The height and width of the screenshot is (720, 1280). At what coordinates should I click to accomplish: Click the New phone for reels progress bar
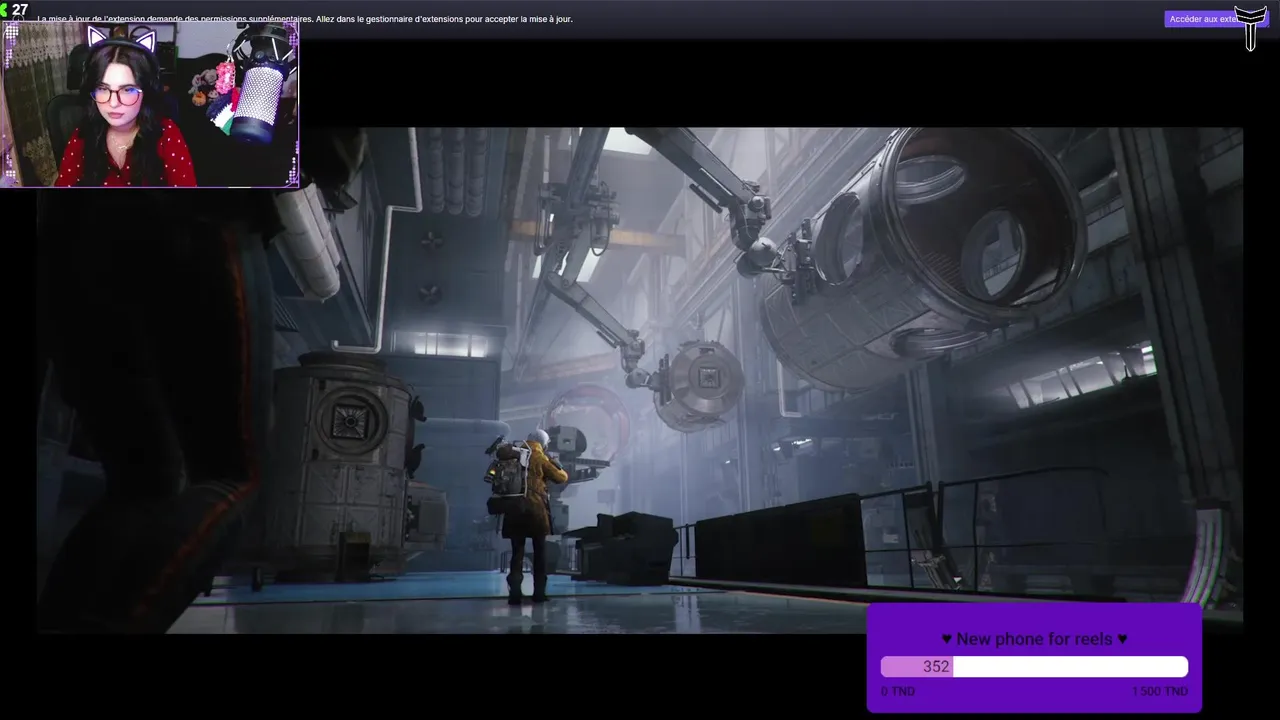(x=1034, y=667)
